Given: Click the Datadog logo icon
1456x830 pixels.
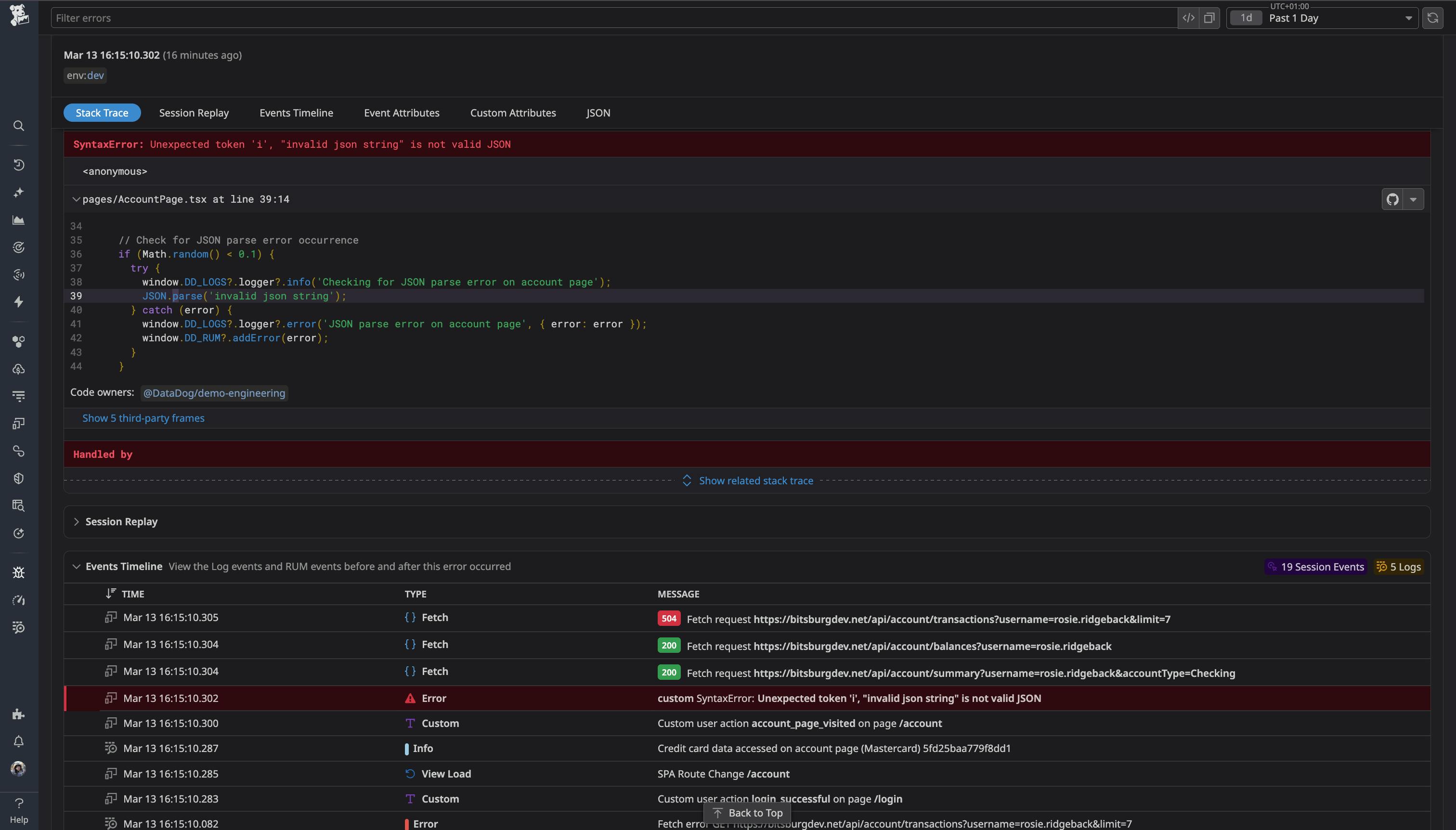Looking at the screenshot, I should [x=19, y=15].
